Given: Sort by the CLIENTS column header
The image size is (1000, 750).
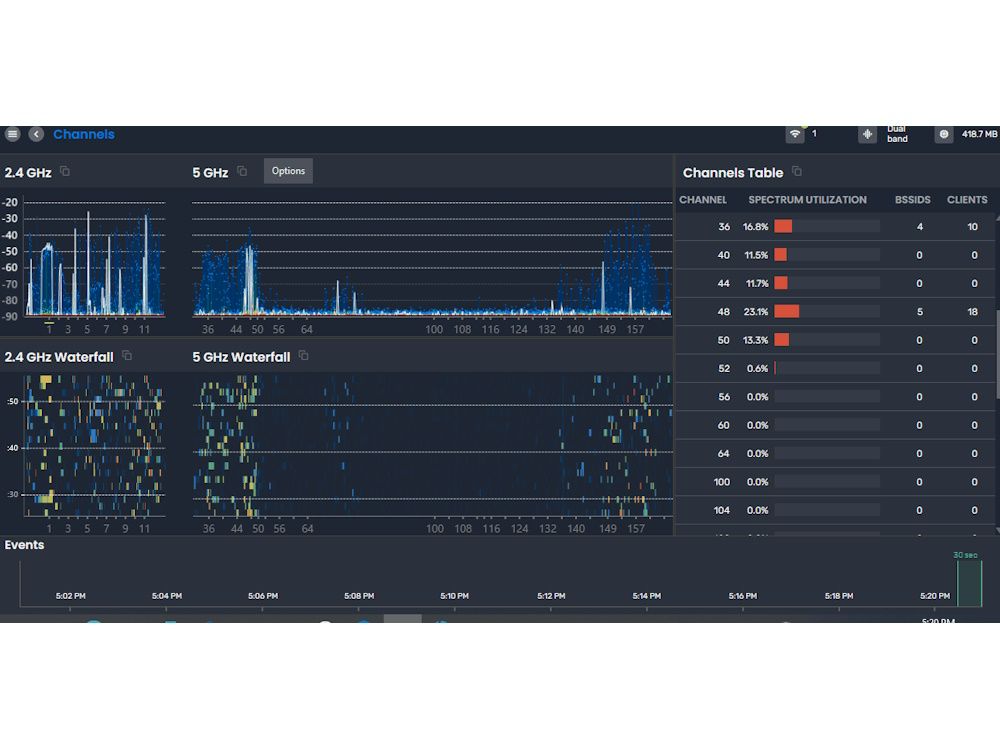Looking at the screenshot, I should tap(967, 200).
